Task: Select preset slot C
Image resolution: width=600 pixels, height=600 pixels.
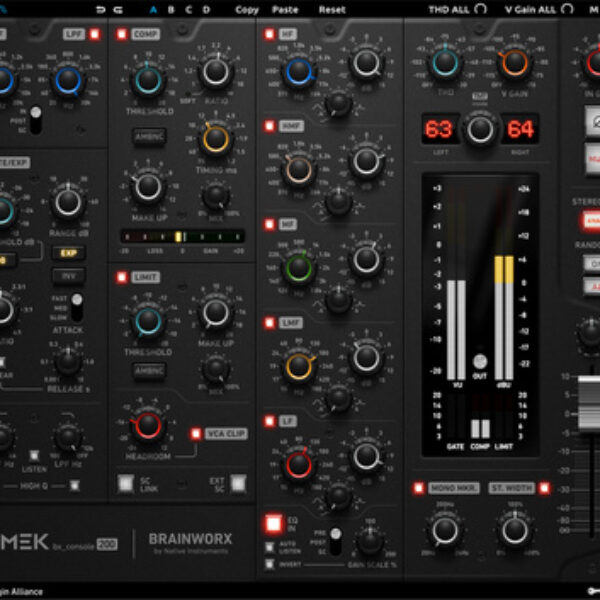Action: tap(189, 10)
